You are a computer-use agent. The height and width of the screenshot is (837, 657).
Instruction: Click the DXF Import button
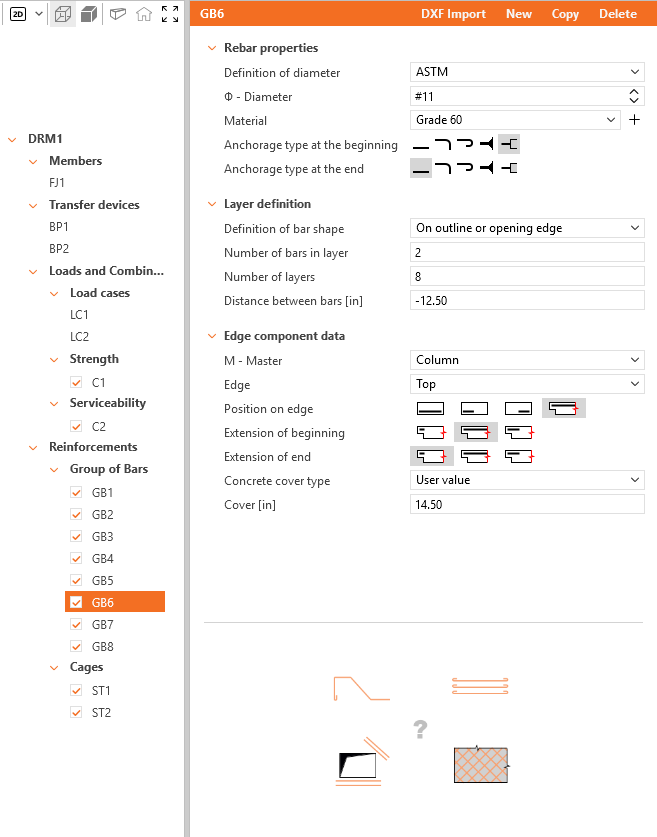(453, 14)
